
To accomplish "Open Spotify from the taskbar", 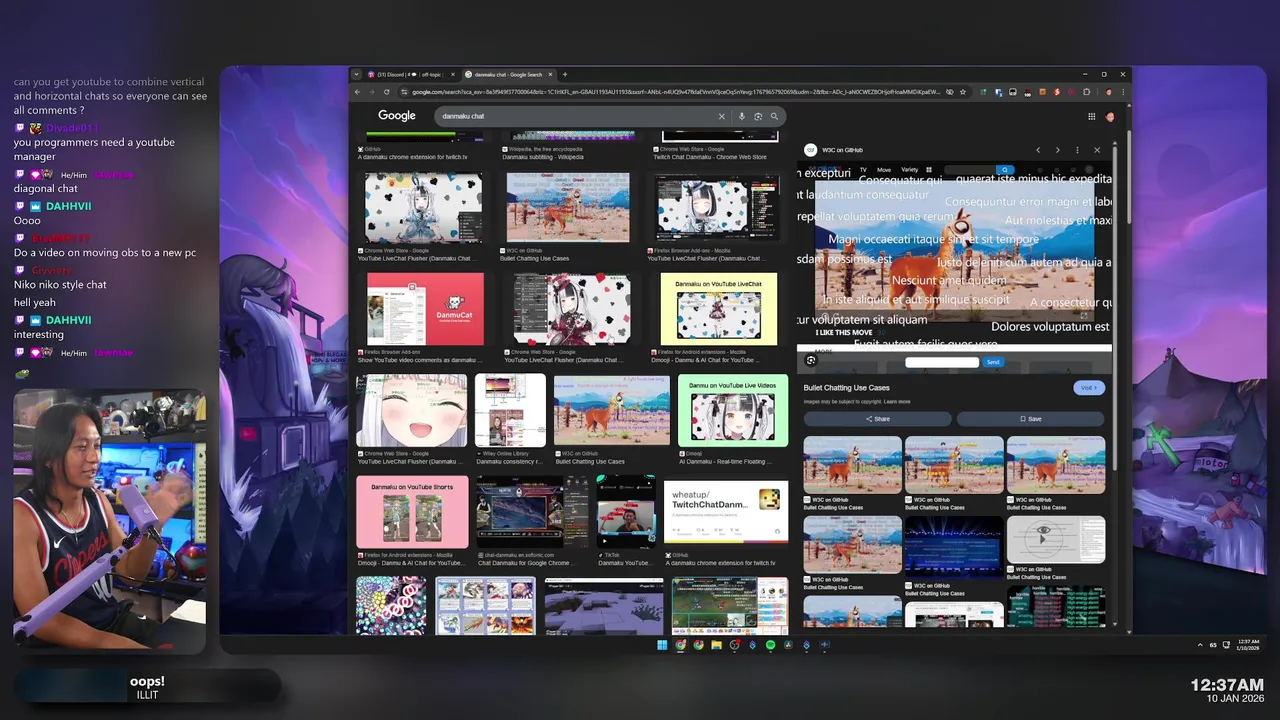I will (770, 645).
